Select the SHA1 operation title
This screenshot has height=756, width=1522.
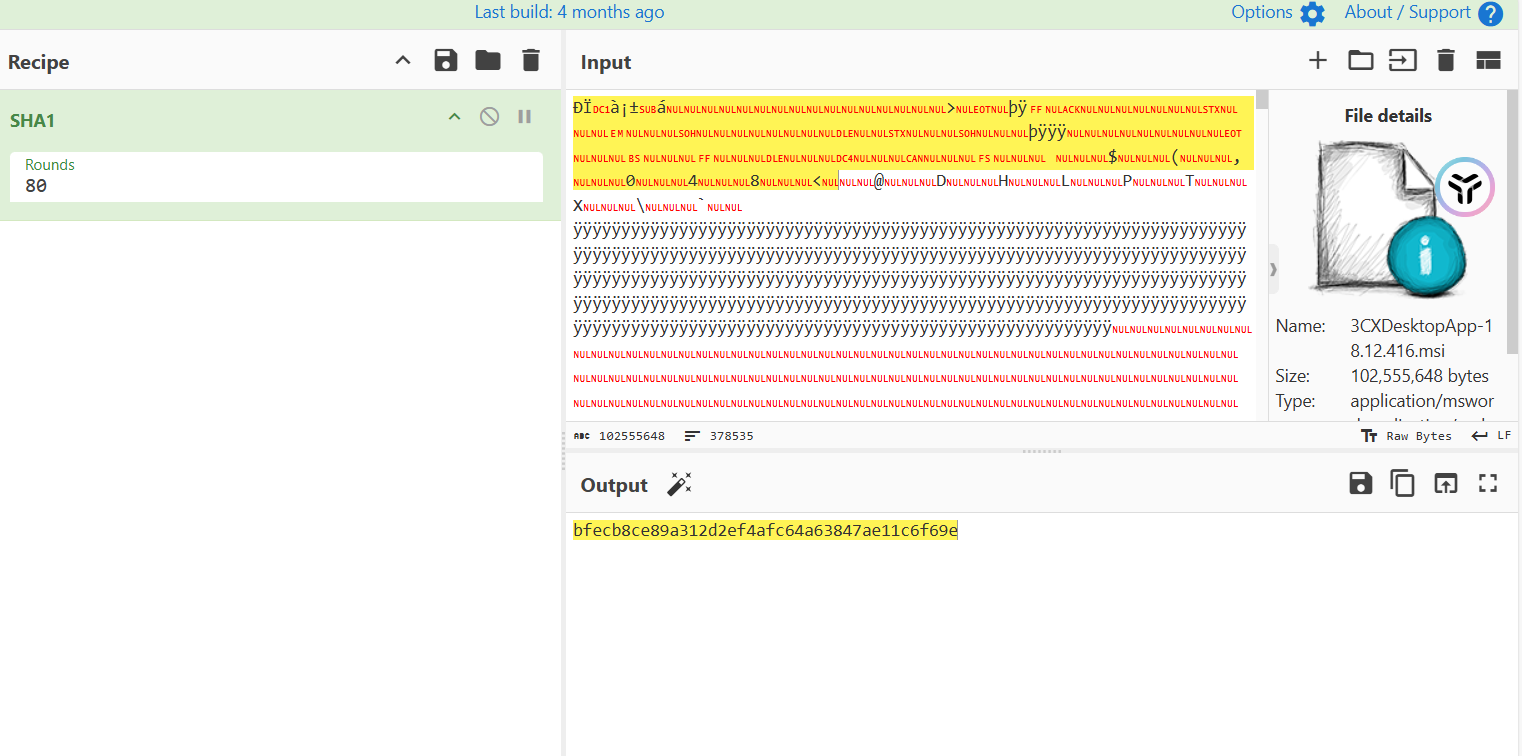pos(33,121)
